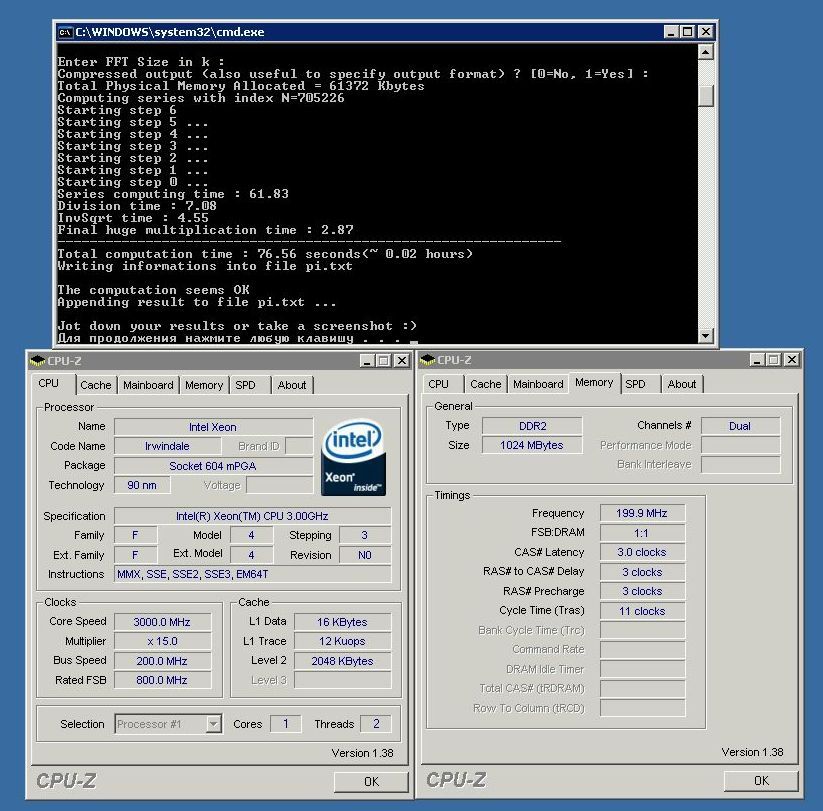Close the left CPU-Z window
The width and height of the screenshot is (823, 811).
tap(402, 361)
